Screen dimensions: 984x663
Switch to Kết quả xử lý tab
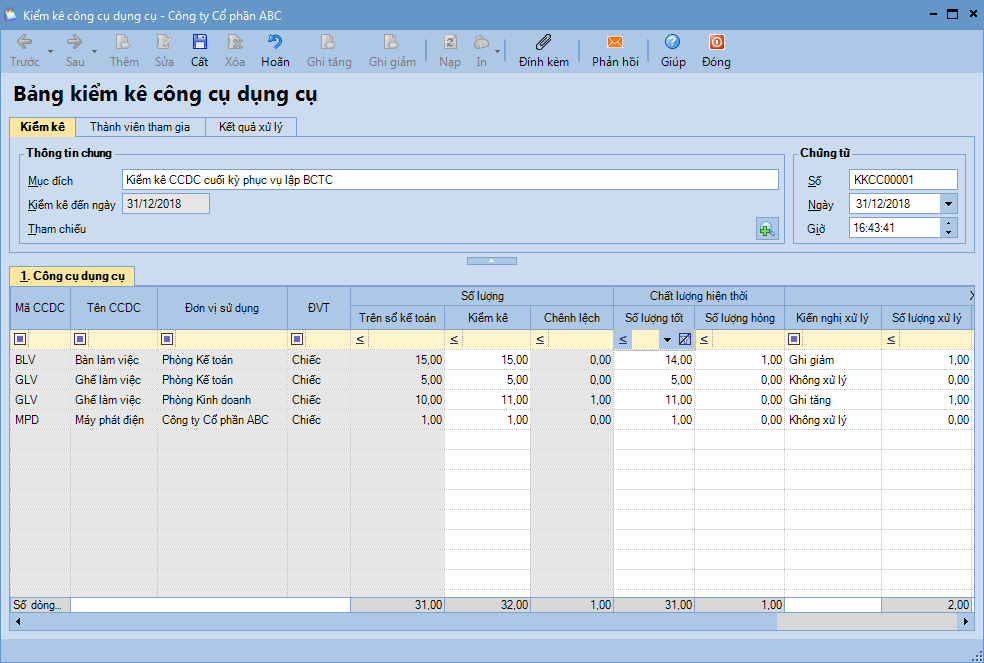(251, 127)
